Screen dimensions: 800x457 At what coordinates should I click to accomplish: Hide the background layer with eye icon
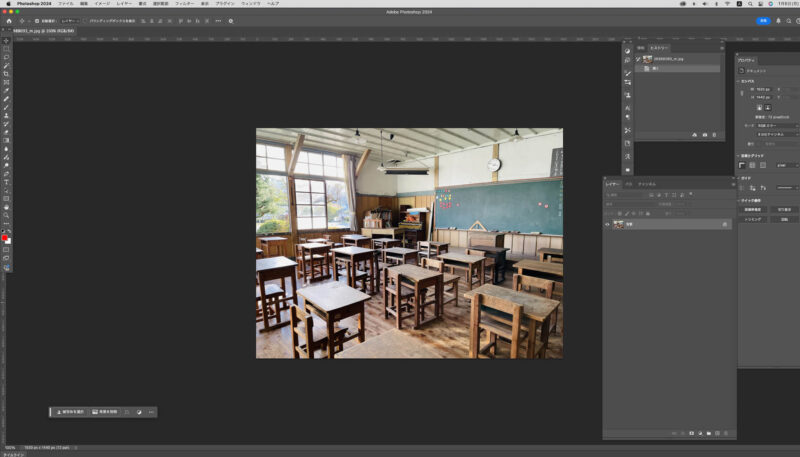[x=607, y=224]
